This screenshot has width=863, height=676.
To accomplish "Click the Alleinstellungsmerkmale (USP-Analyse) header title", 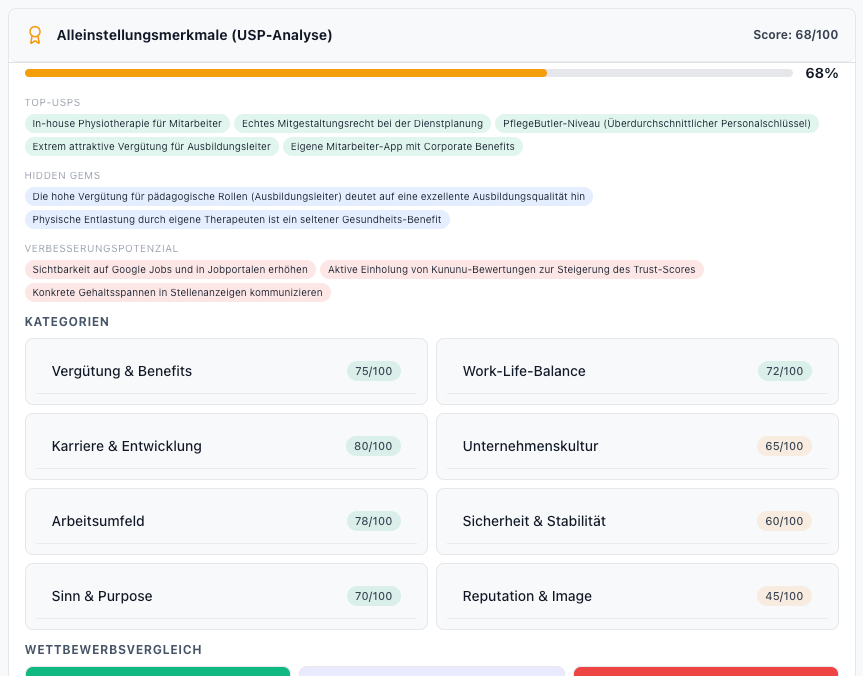I will (194, 35).
